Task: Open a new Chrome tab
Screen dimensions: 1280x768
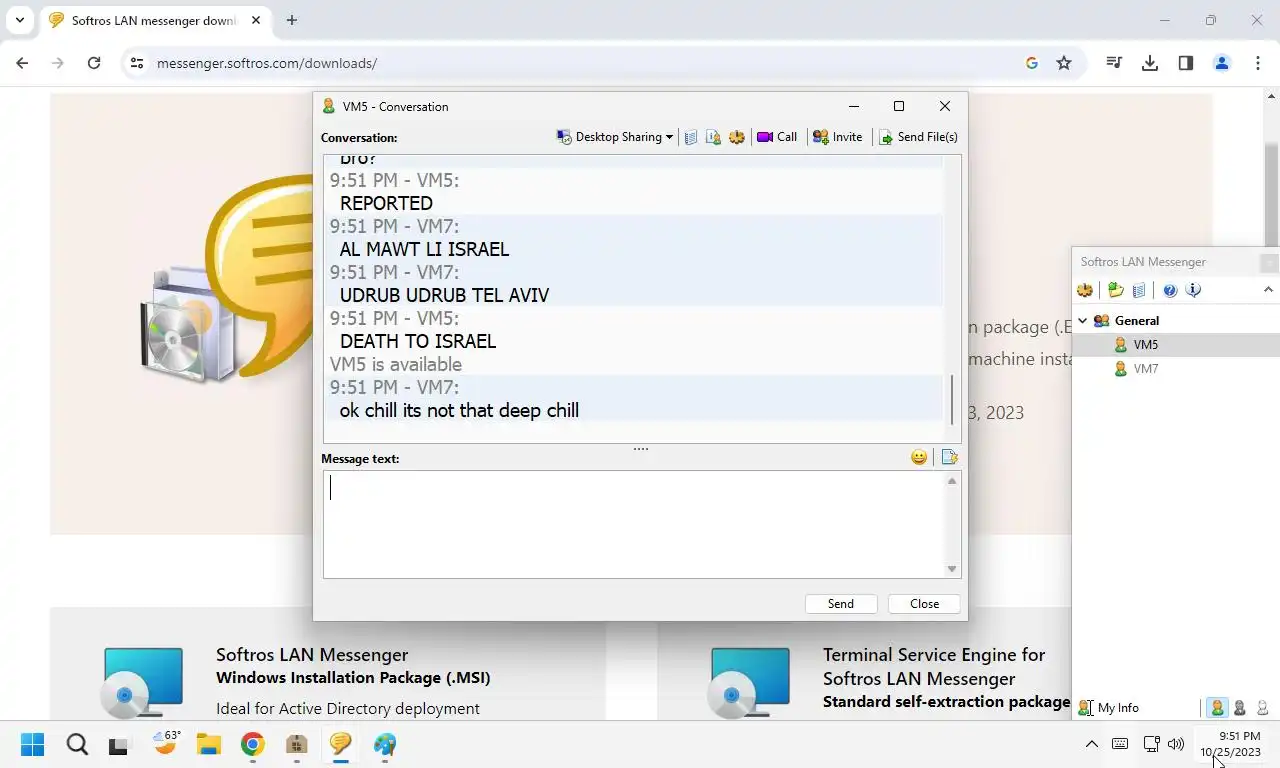Action: [x=292, y=20]
